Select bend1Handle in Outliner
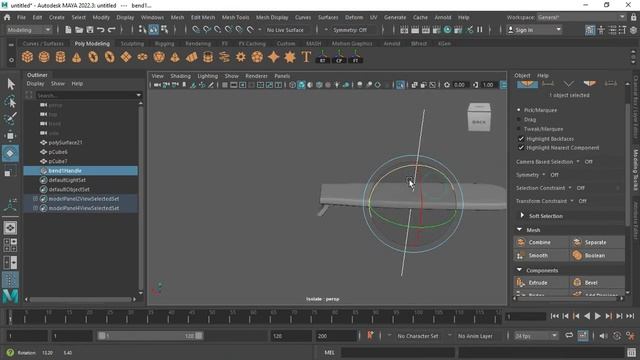This screenshot has height=360, width=640. pyautogui.click(x=81, y=171)
